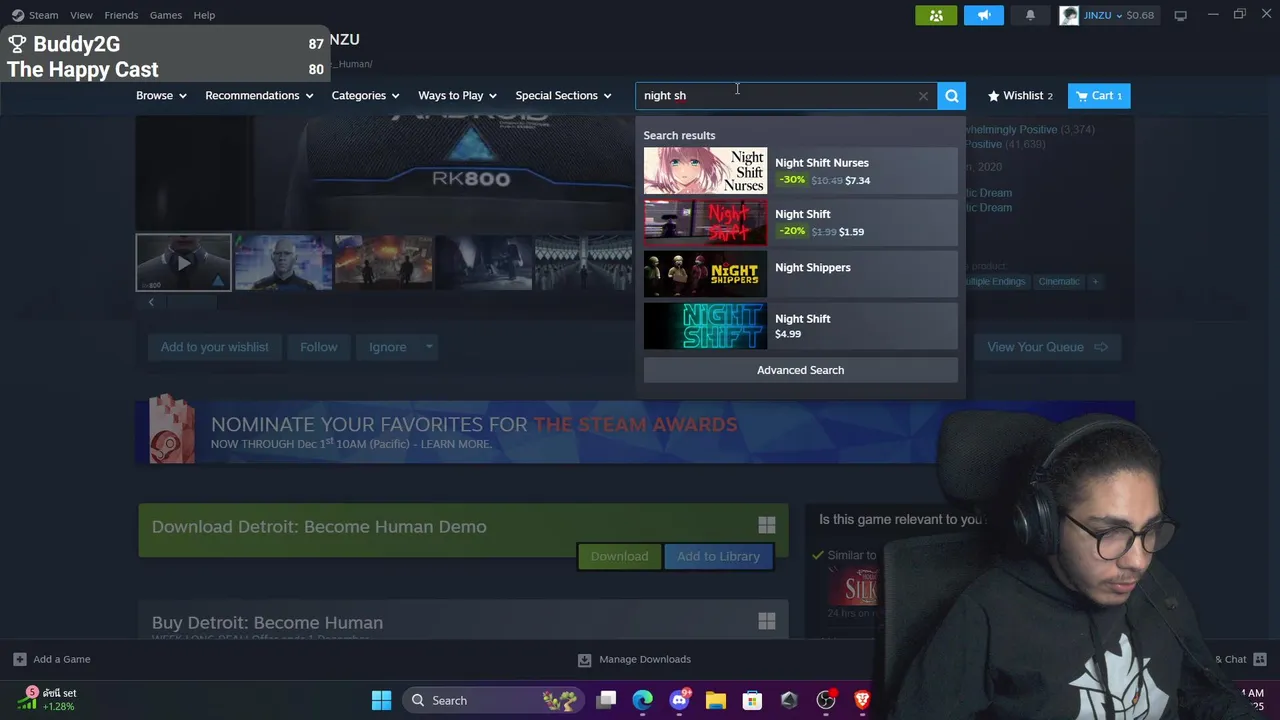Select the $1.59 Night Shift result
The image size is (1280, 720).
click(800, 222)
